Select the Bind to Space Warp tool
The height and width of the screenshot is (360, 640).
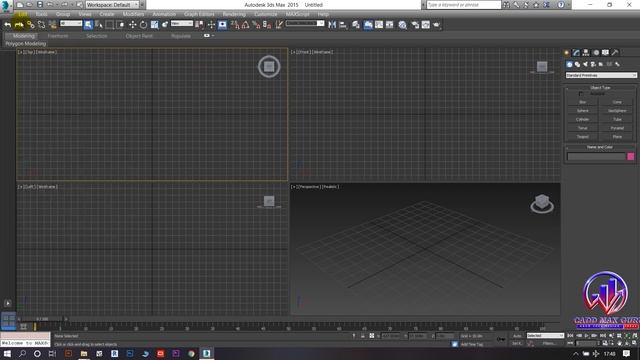(x=53, y=25)
